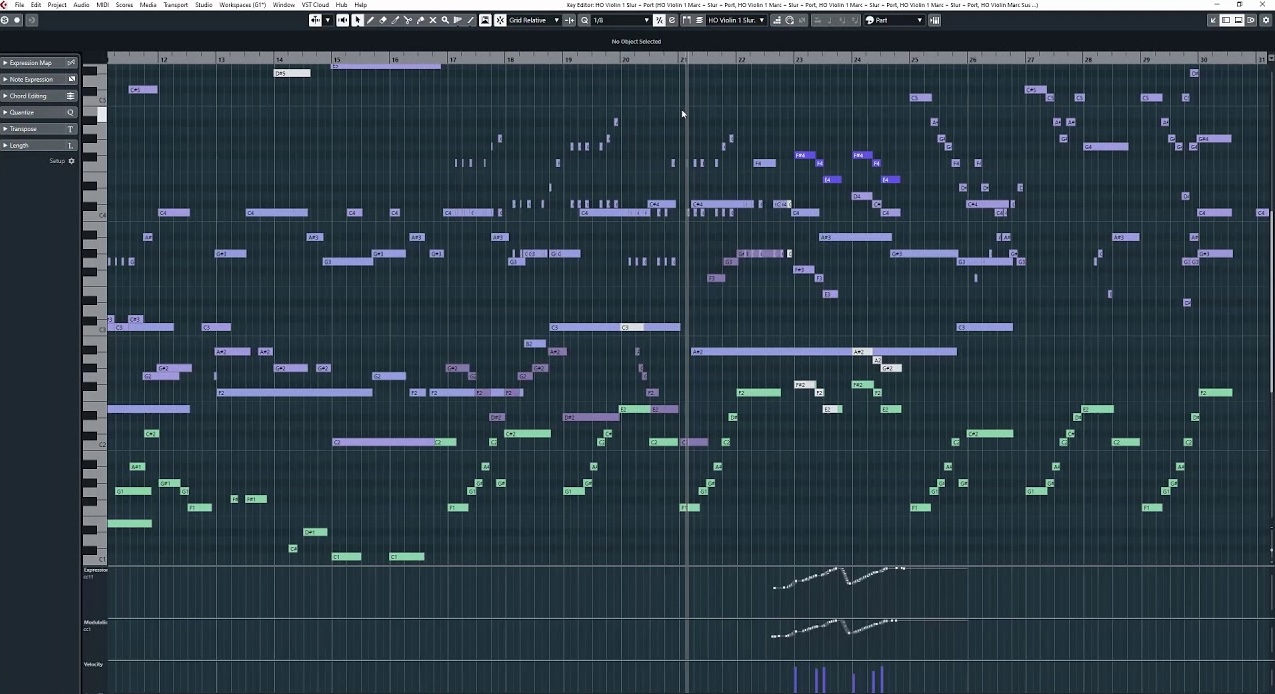Activate the Object Selection arrow tool
This screenshot has width=1275, height=694.
pyautogui.click(x=357, y=20)
